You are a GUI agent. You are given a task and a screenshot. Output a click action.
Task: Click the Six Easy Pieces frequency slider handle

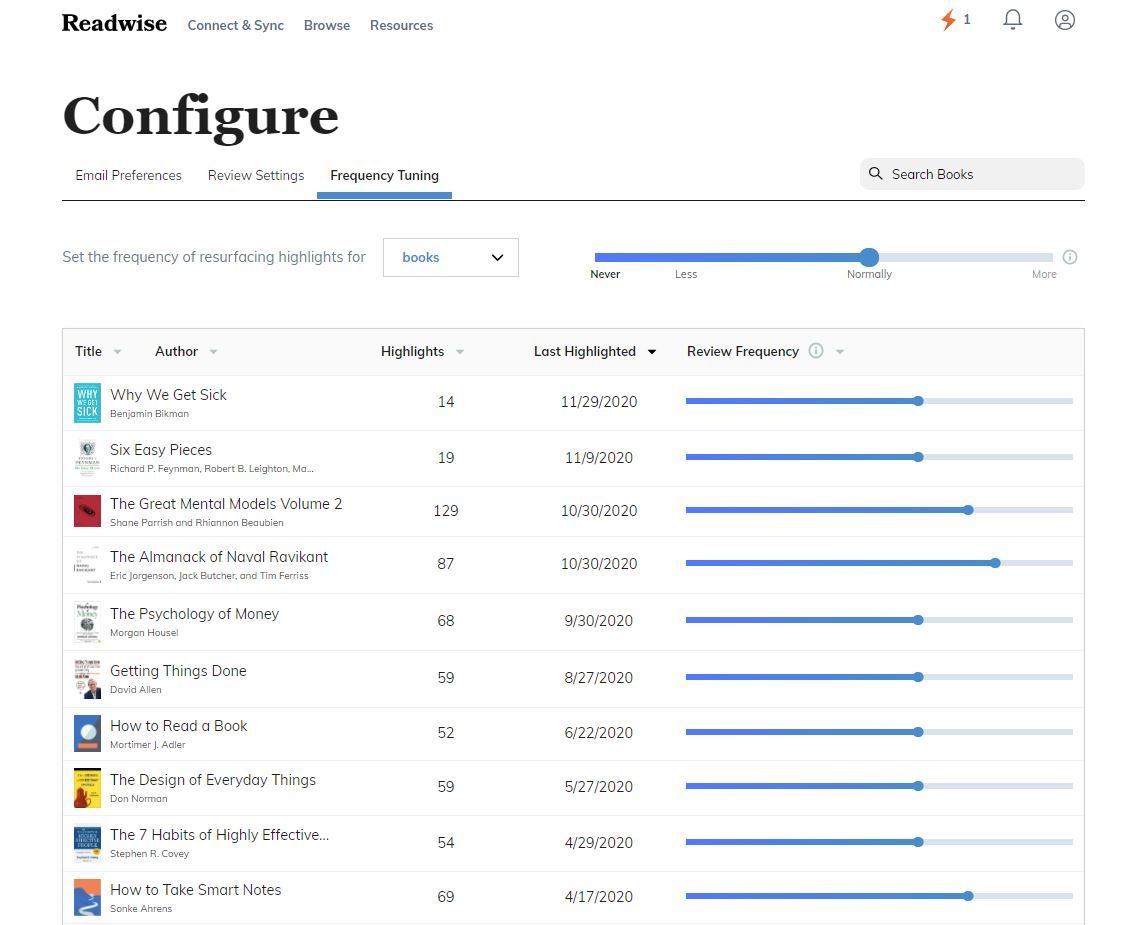coord(918,457)
